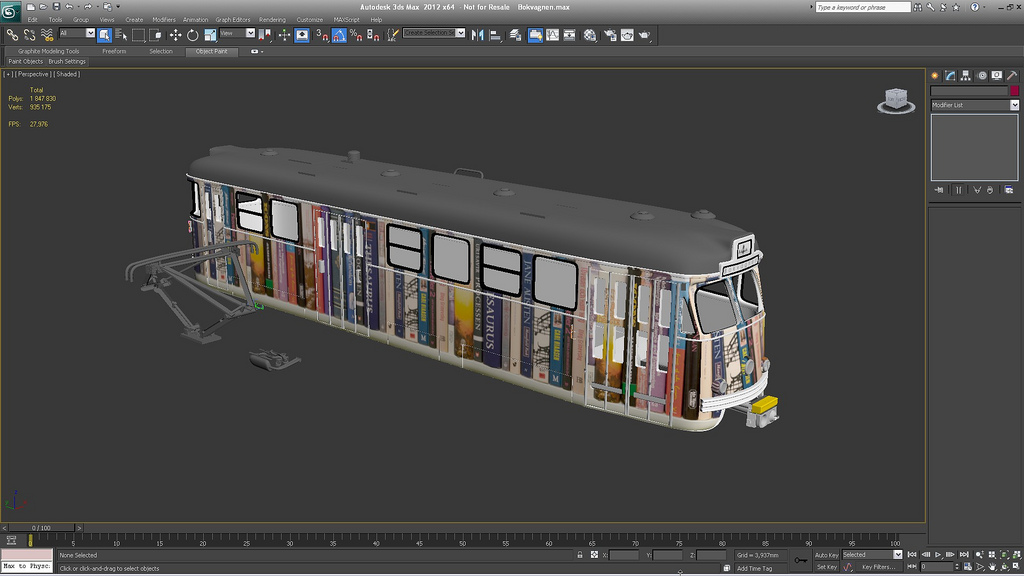
Task: Activate the Select Object tool
Action: [x=104, y=35]
